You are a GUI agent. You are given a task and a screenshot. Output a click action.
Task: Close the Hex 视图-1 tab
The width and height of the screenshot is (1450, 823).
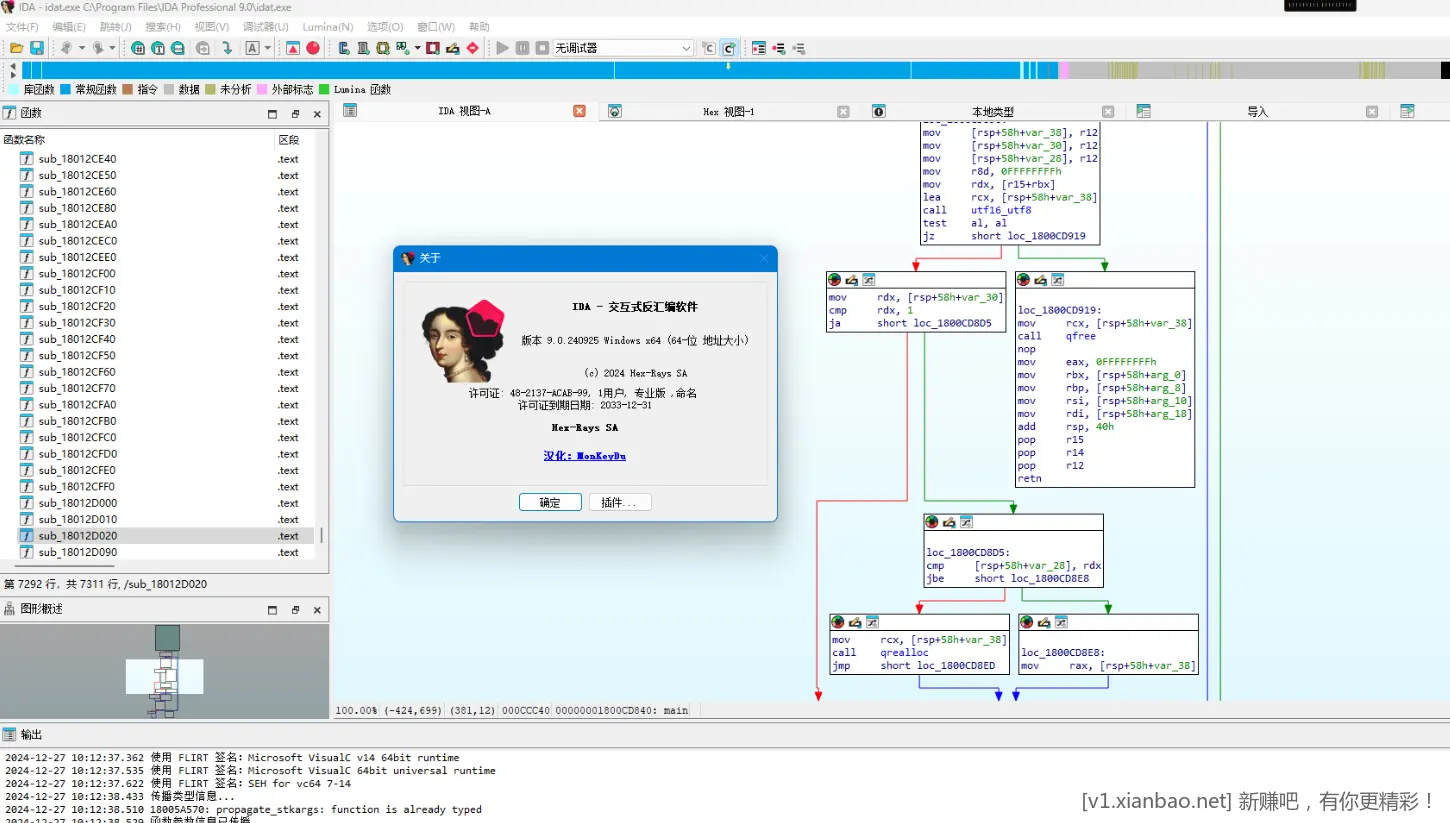843,111
